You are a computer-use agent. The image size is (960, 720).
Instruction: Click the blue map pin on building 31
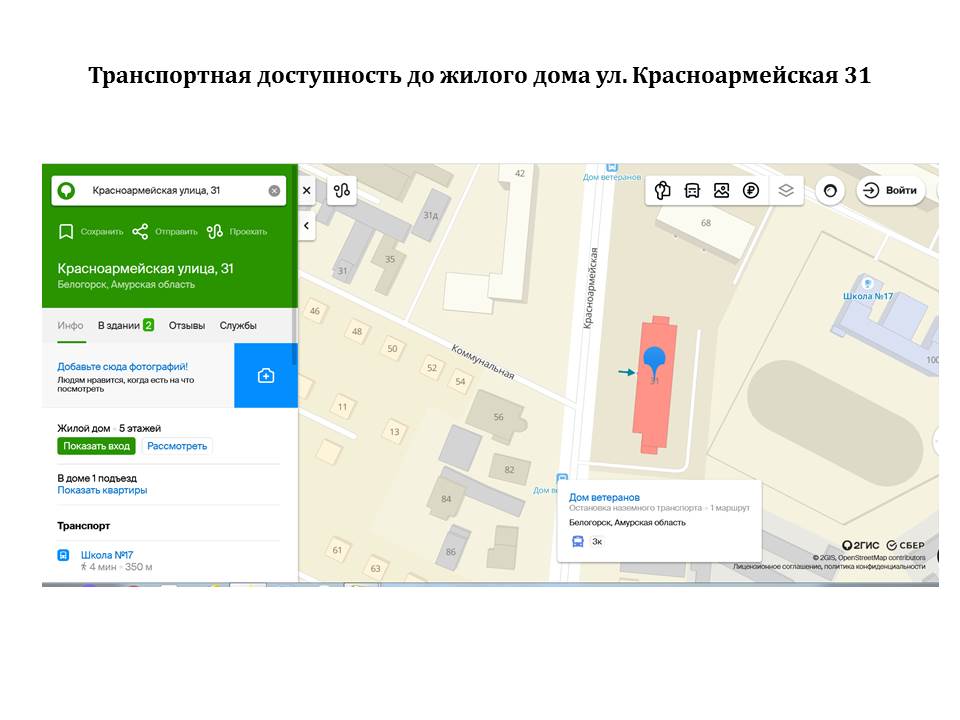pyautogui.click(x=653, y=360)
